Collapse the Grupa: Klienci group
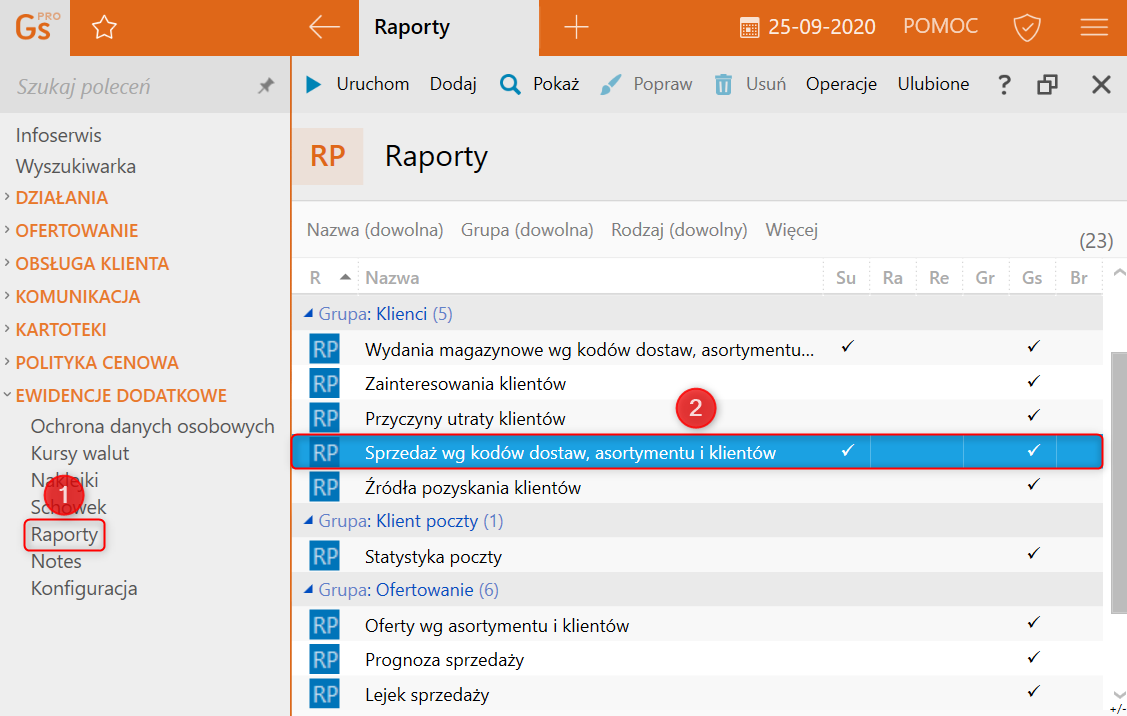 click(309, 314)
